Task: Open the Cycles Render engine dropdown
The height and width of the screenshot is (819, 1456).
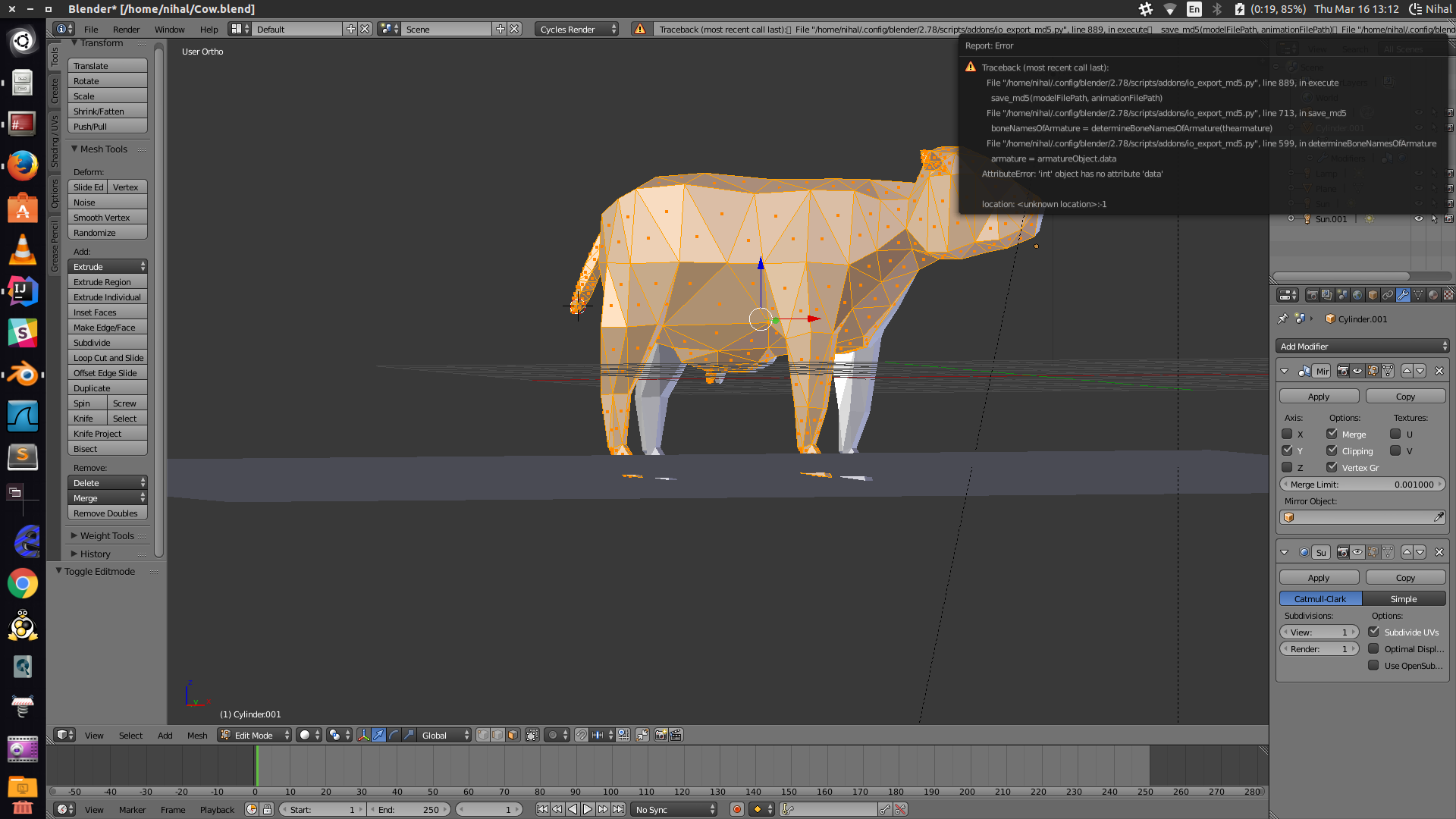Action: pyautogui.click(x=576, y=29)
